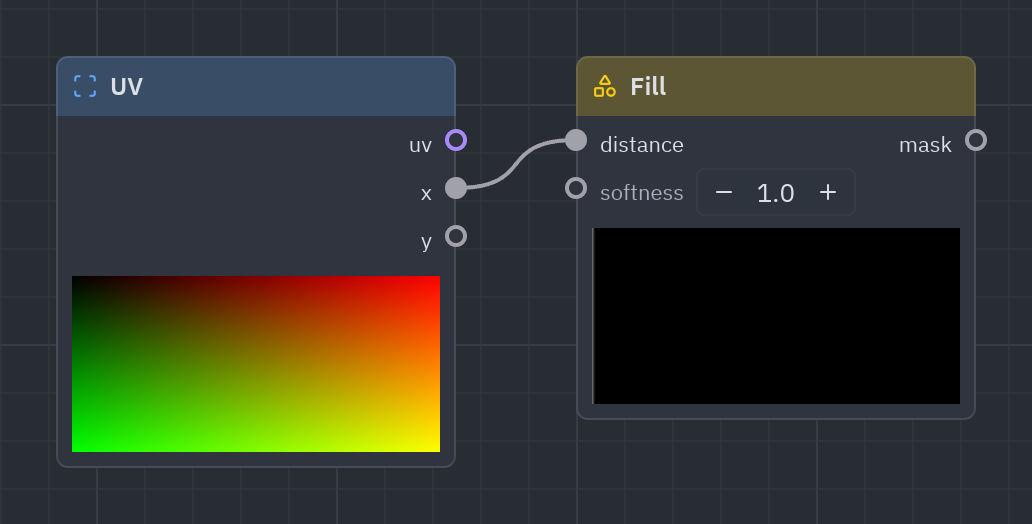The image size is (1032, 524).
Task: Click the y output label
Action: click(x=426, y=242)
